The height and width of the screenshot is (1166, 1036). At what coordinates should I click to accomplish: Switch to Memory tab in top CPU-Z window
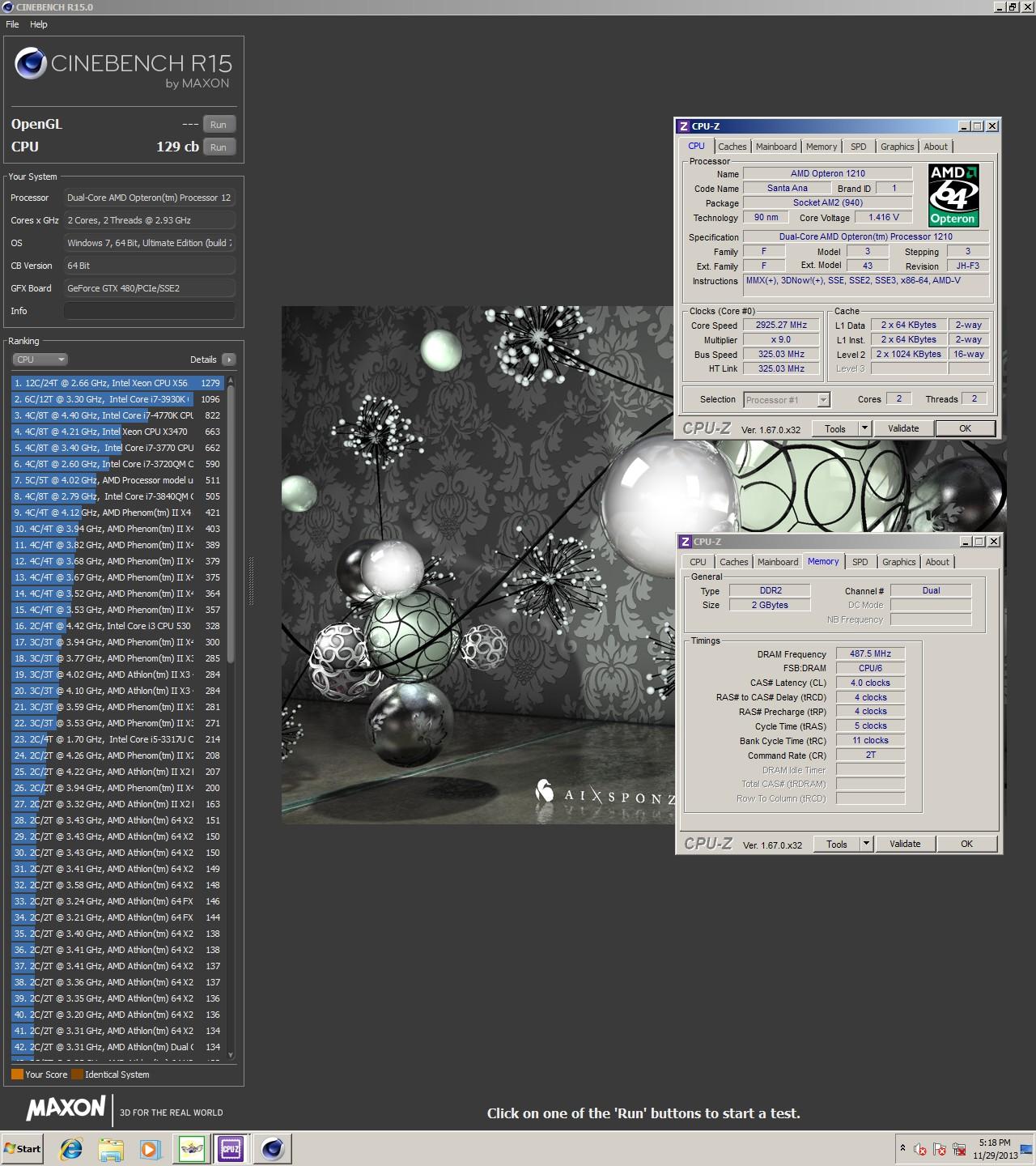pos(822,147)
